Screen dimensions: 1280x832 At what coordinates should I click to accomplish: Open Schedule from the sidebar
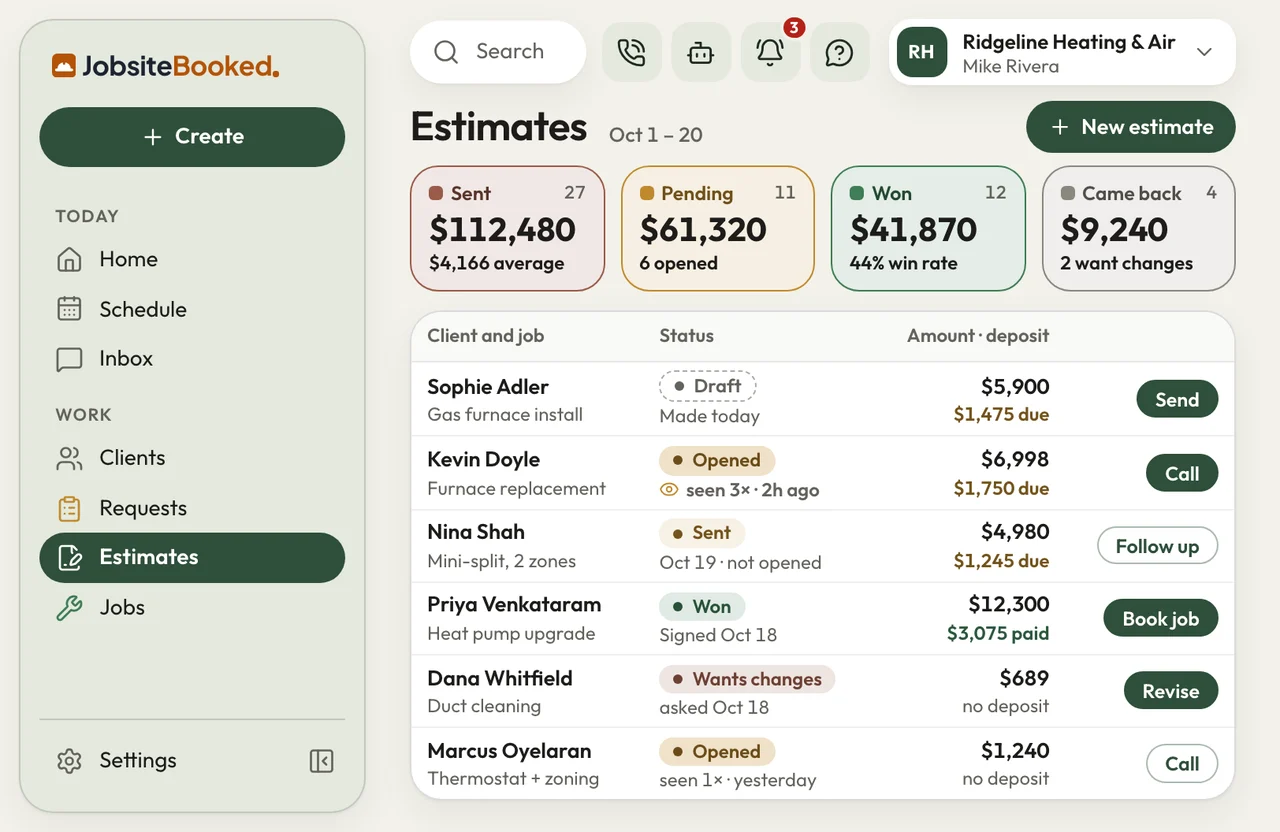coord(192,310)
